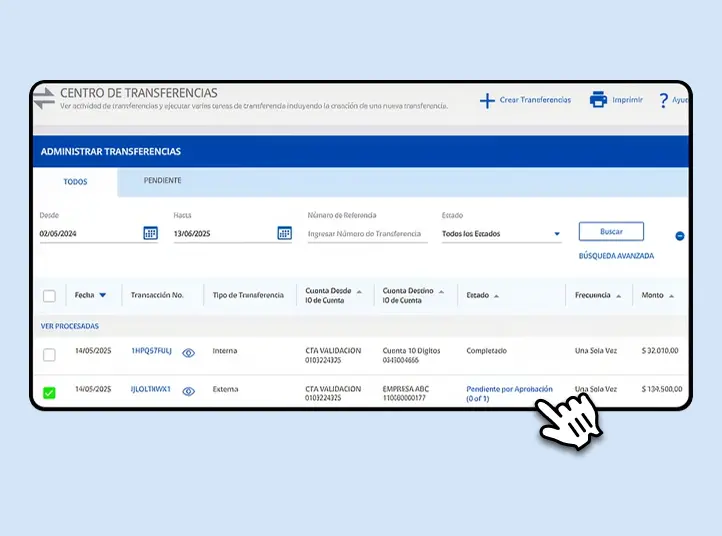Sort by Estado column
The height and width of the screenshot is (536, 722).
[496, 296]
